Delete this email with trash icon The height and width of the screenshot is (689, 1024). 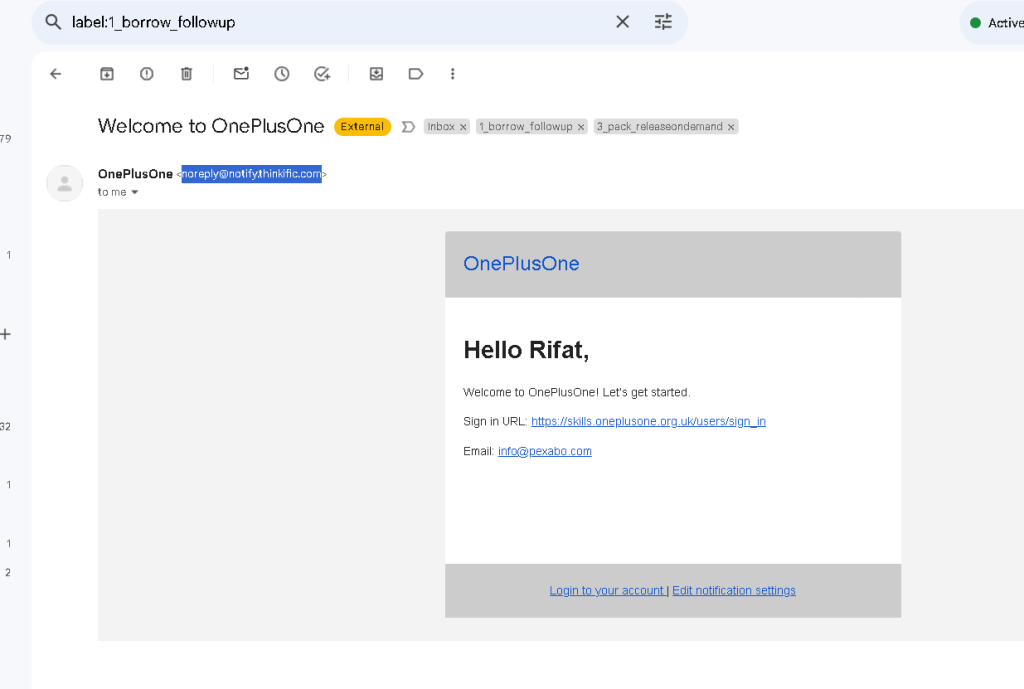coord(187,74)
